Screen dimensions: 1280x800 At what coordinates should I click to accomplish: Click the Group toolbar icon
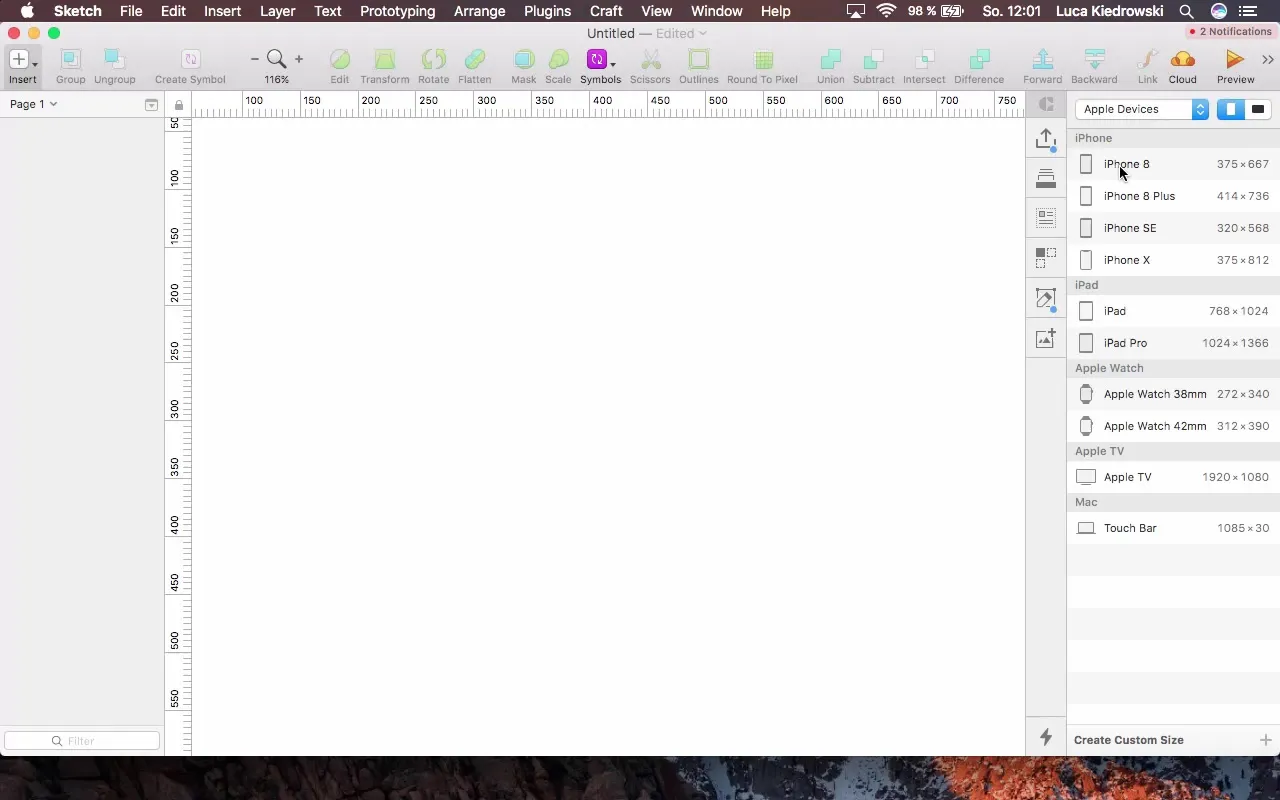click(x=70, y=60)
